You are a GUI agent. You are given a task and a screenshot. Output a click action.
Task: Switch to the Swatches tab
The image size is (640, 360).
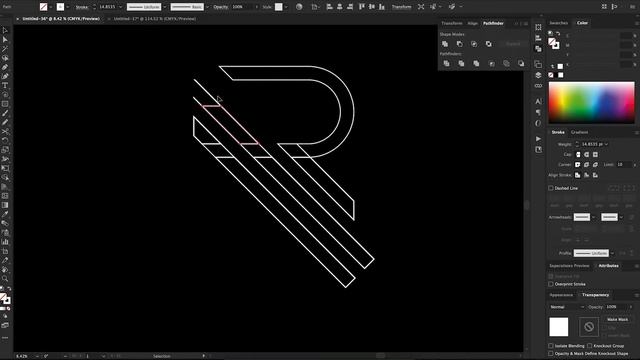559,23
